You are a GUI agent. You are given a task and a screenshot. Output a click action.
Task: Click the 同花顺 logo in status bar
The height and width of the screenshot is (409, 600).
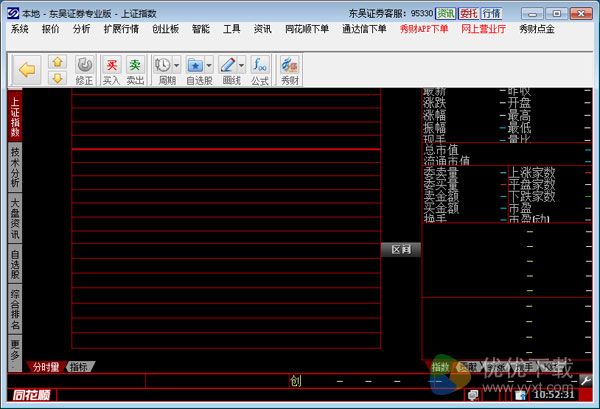point(31,395)
